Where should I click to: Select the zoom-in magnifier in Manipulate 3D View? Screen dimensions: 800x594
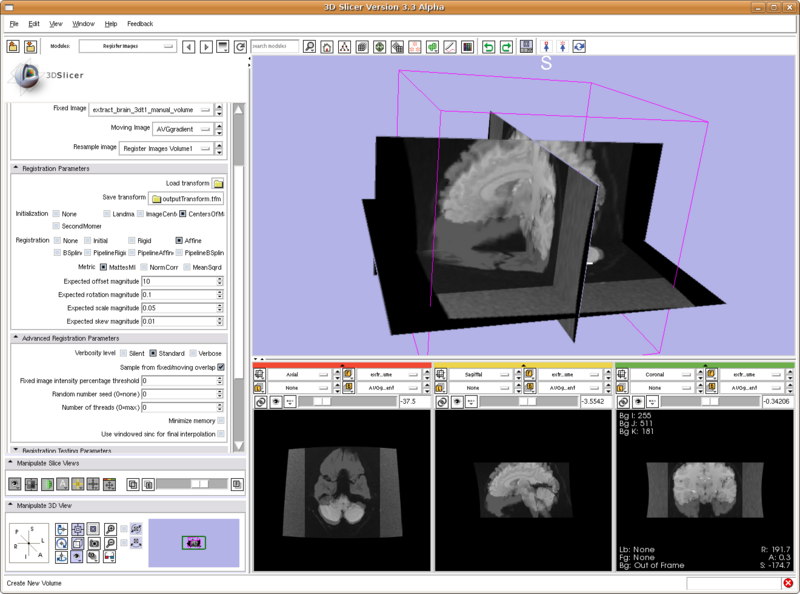[x=109, y=529]
